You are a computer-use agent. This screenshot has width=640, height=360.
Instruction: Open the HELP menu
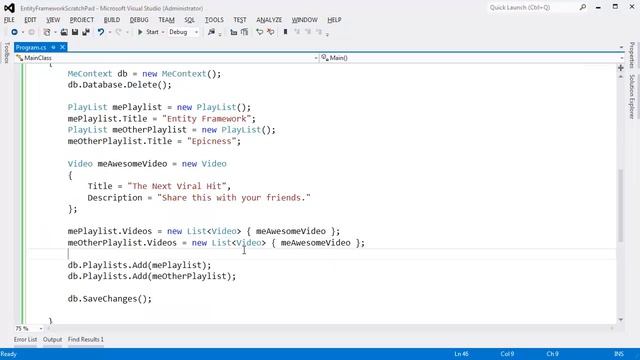pyautogui.click(x=334, y=20)
